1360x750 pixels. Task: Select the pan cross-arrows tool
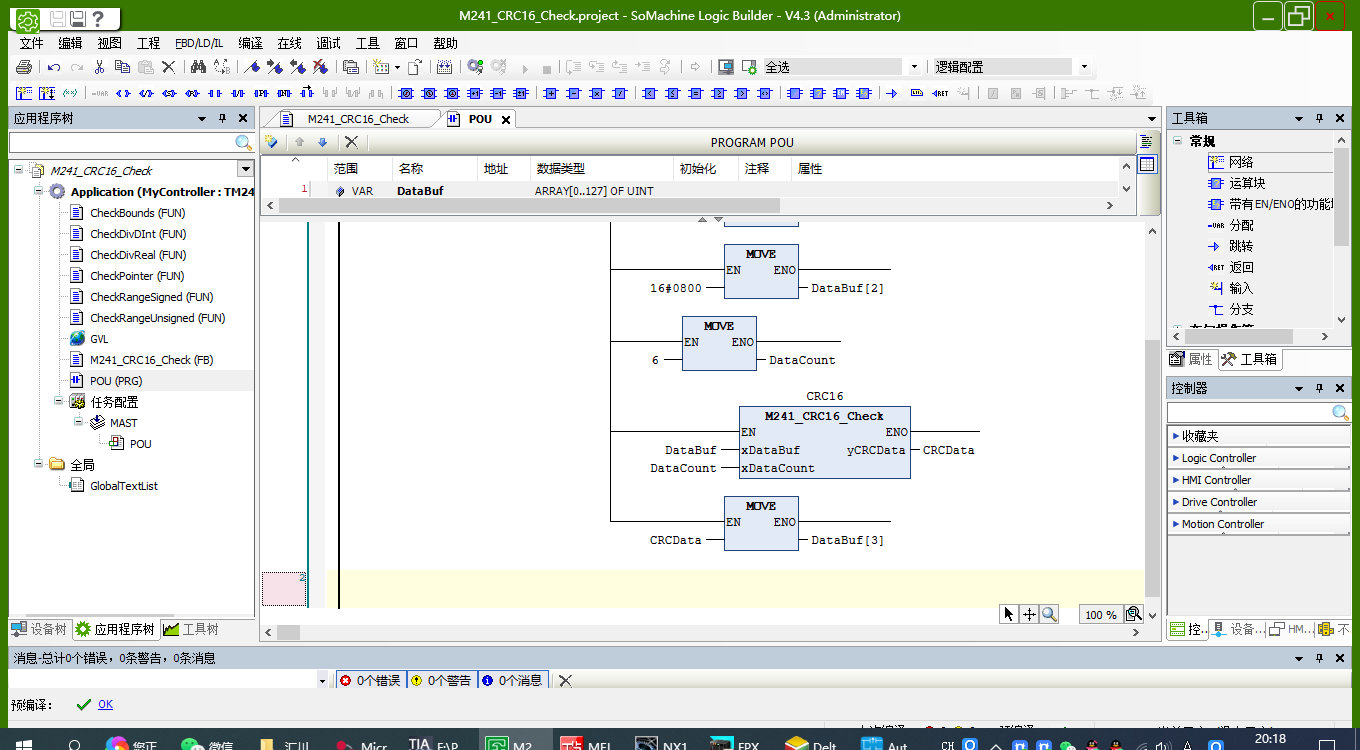pyautogui.click(x=1029, y=614)
